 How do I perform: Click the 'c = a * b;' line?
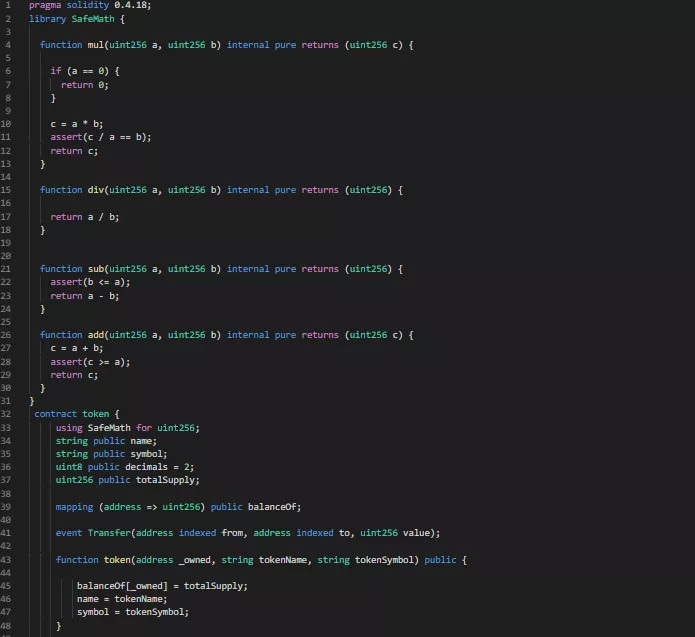pyautogui.click(x=77, y=124)
